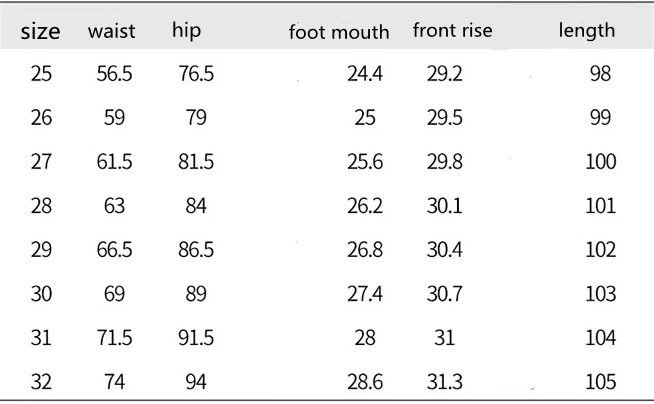The width and height of the screenshot is (654, 404).
Task: Click the 'size' column header
Action: tap(40, 31)
